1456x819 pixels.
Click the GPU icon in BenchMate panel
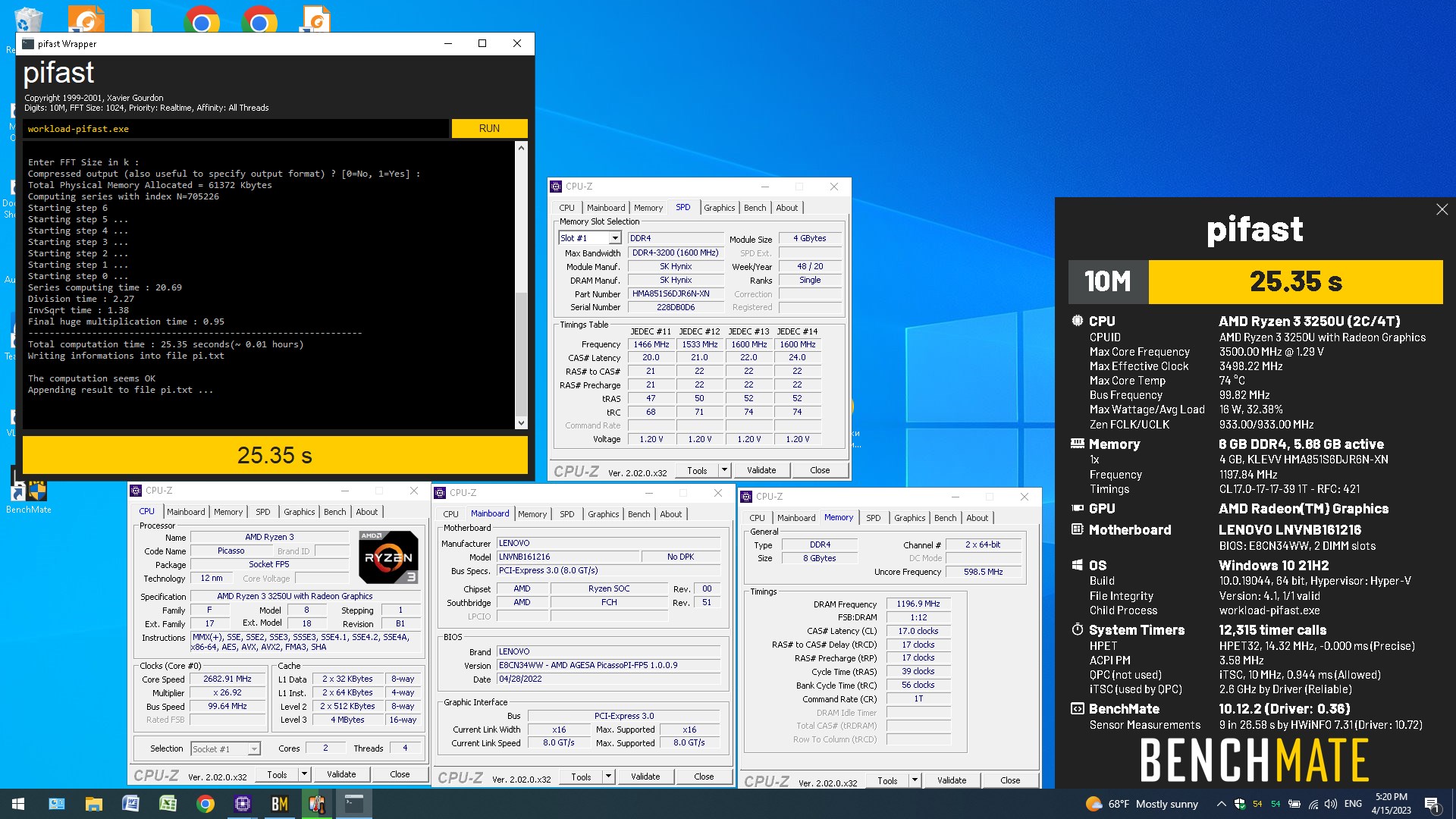1077,508
